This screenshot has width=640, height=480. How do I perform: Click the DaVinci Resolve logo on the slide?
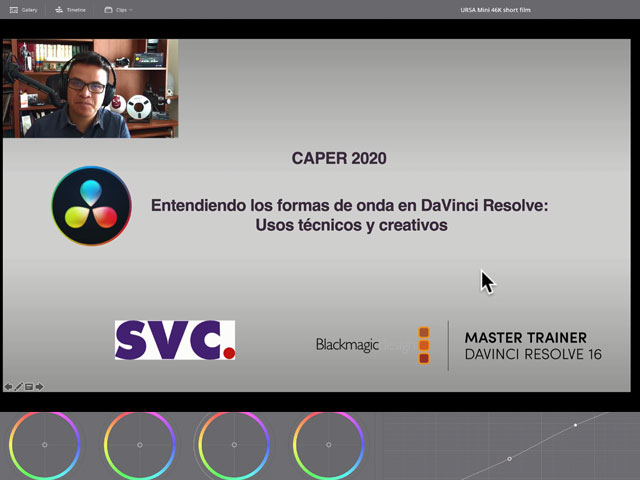(91, 206)
